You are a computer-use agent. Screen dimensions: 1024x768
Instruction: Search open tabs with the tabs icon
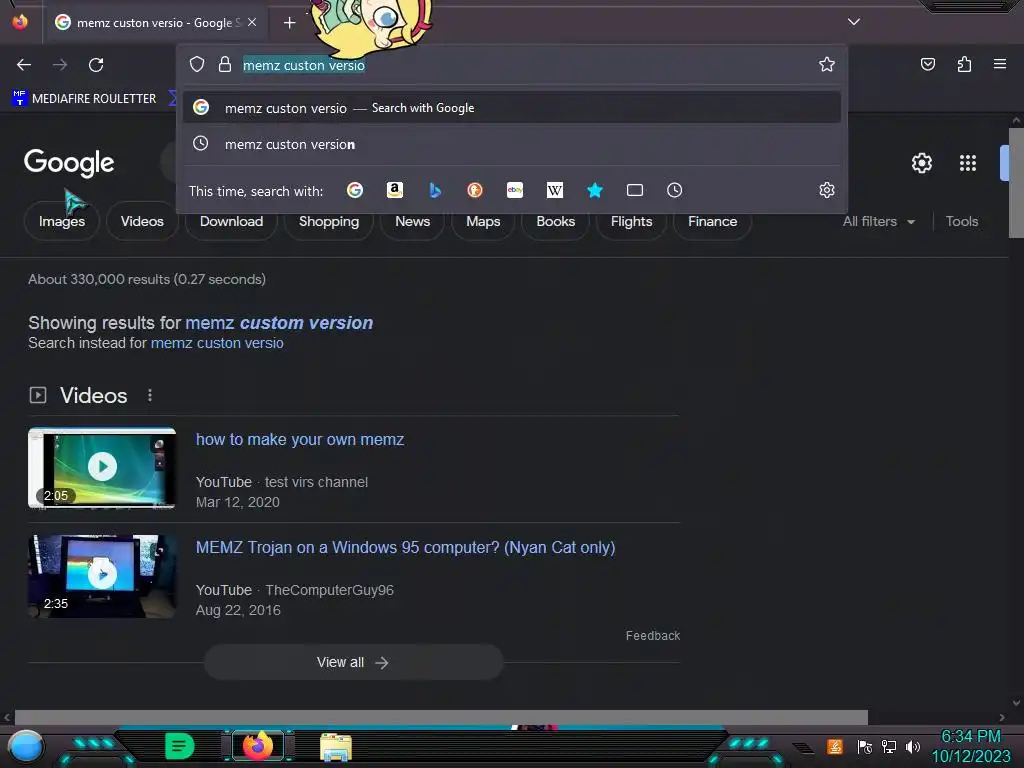pyautogui.click(x=635, y=190)
